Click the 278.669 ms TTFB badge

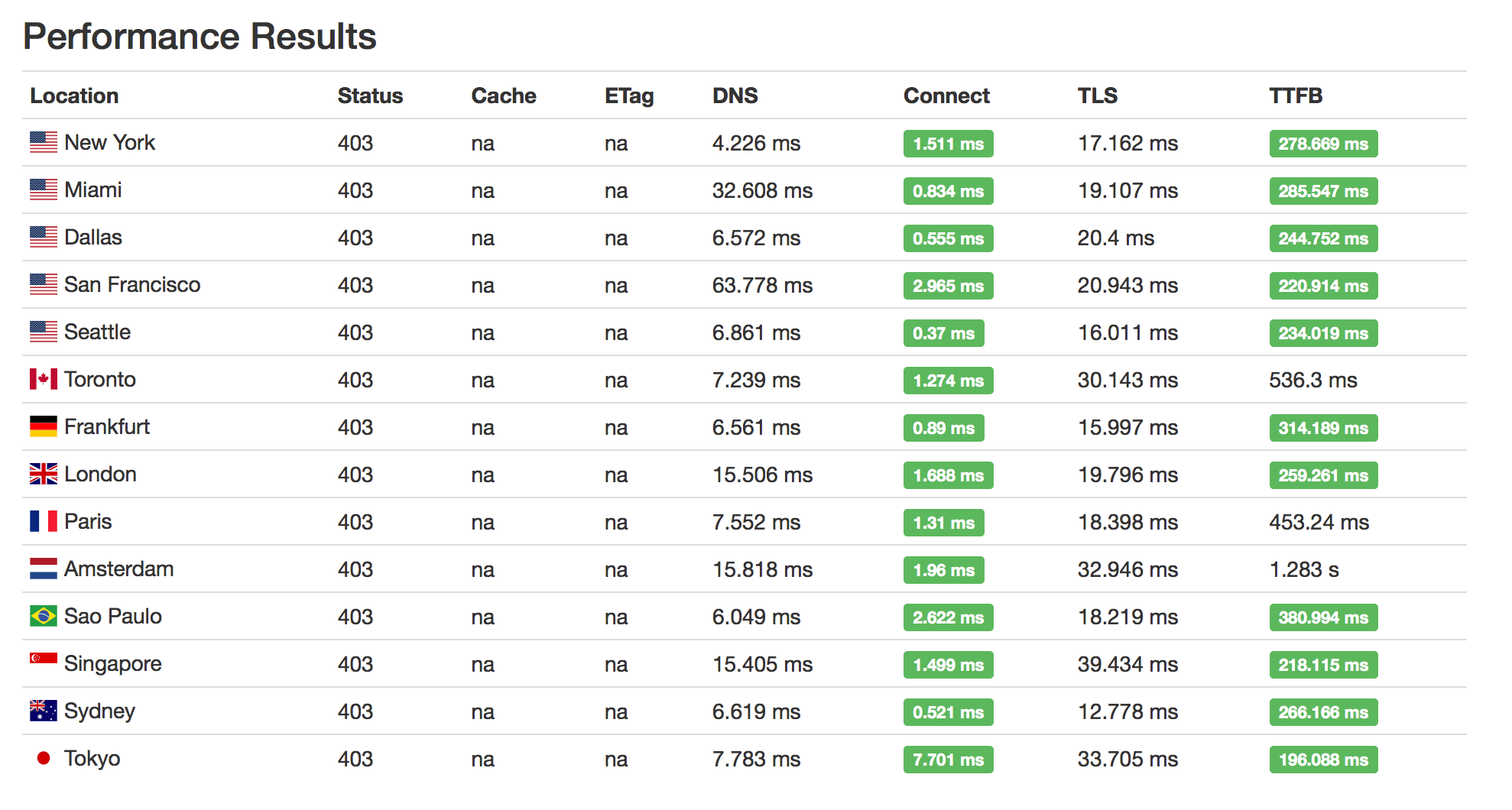[1323, 144]
